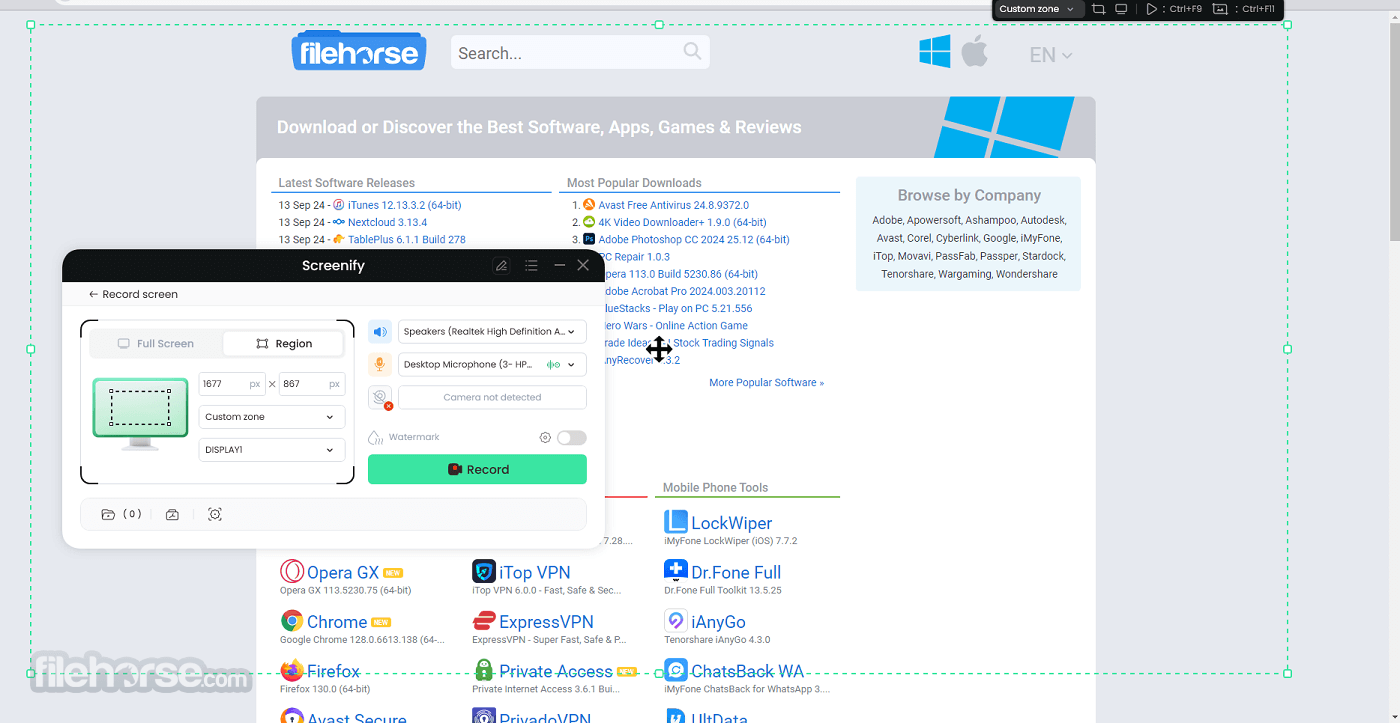
Task: Open Avast Free Antivirus 24.8.9372.0 link
Action: tap(673, 206)
